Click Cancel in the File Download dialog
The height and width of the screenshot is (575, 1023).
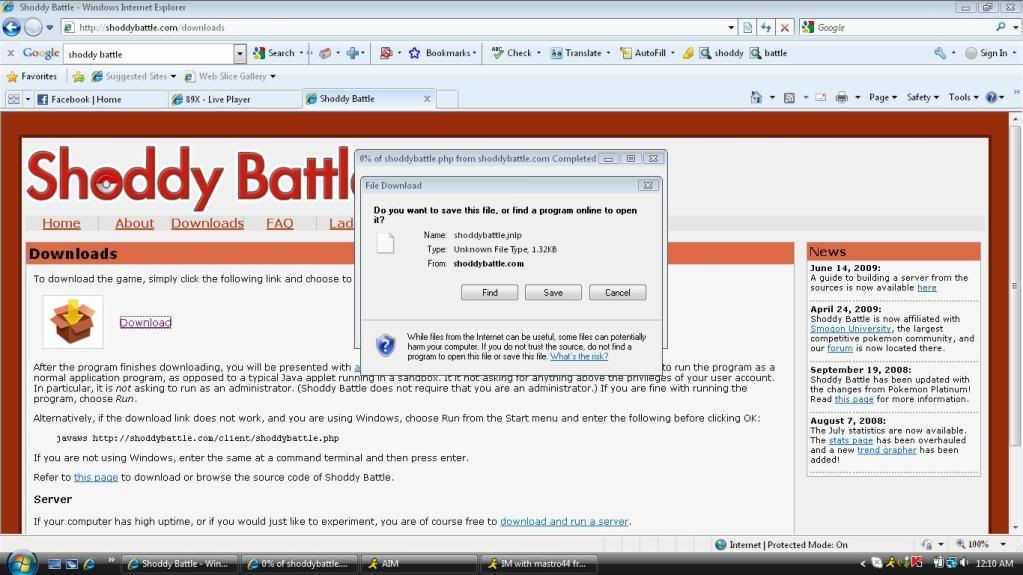coord(617,292)
